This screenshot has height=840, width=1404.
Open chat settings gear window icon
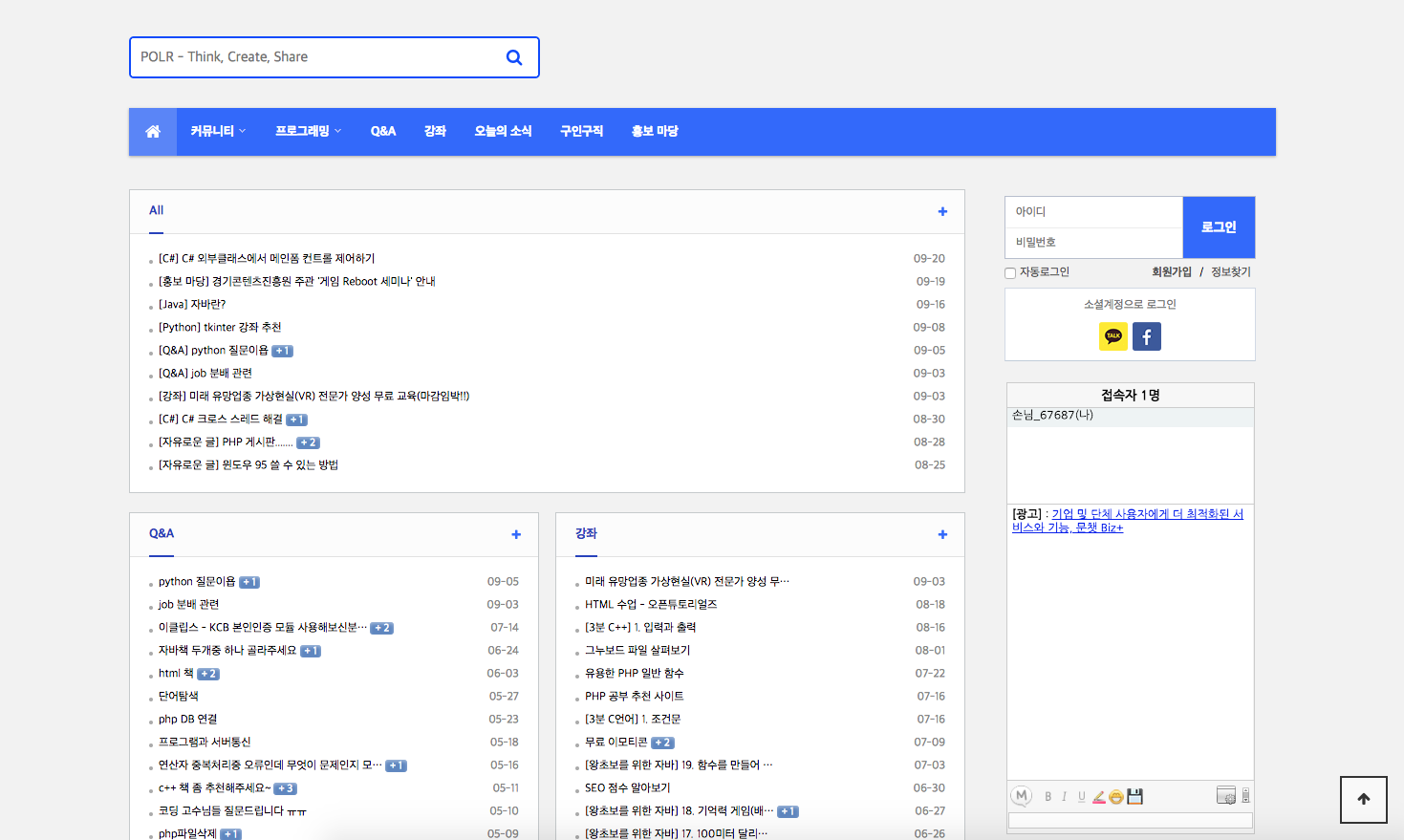tap(1225, 796)
